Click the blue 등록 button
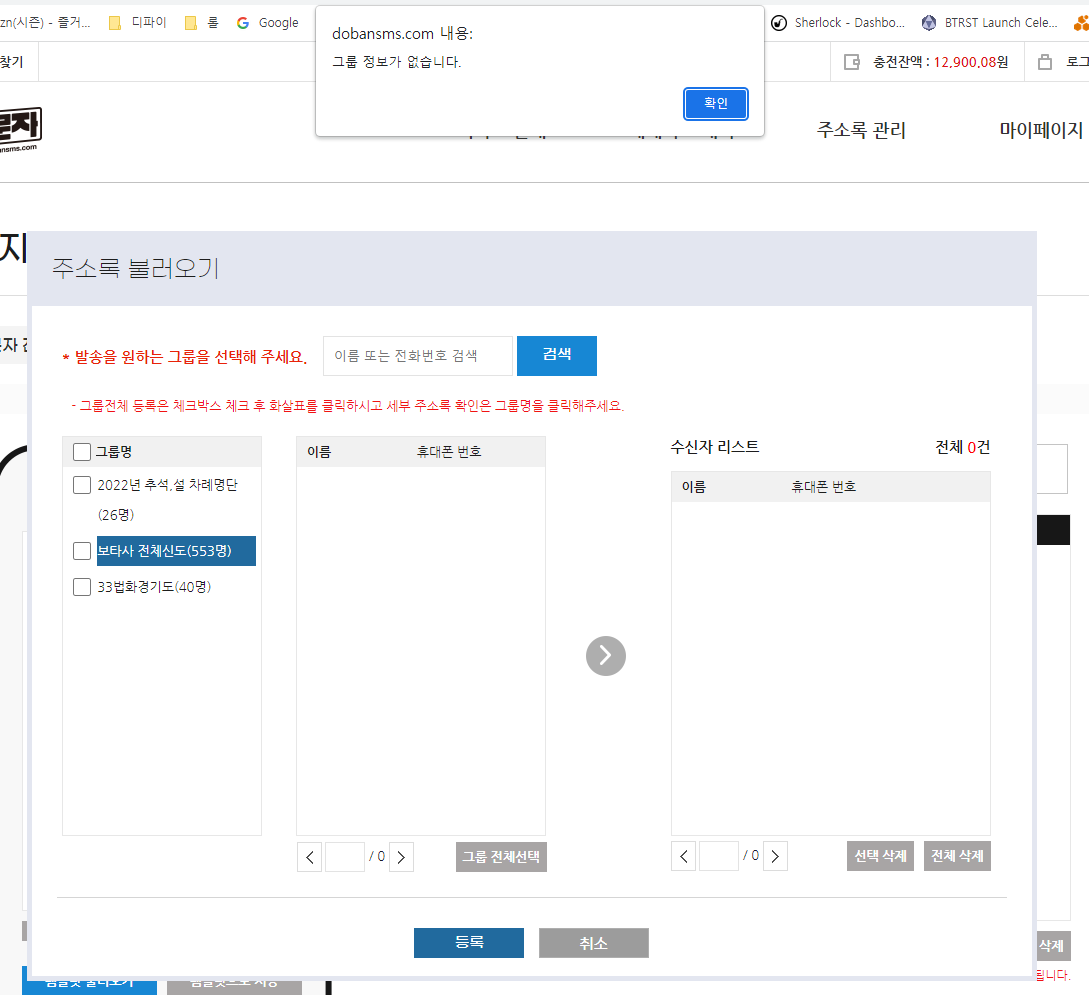The height and width of the screenshot is (995, 1089). [468, 943]
